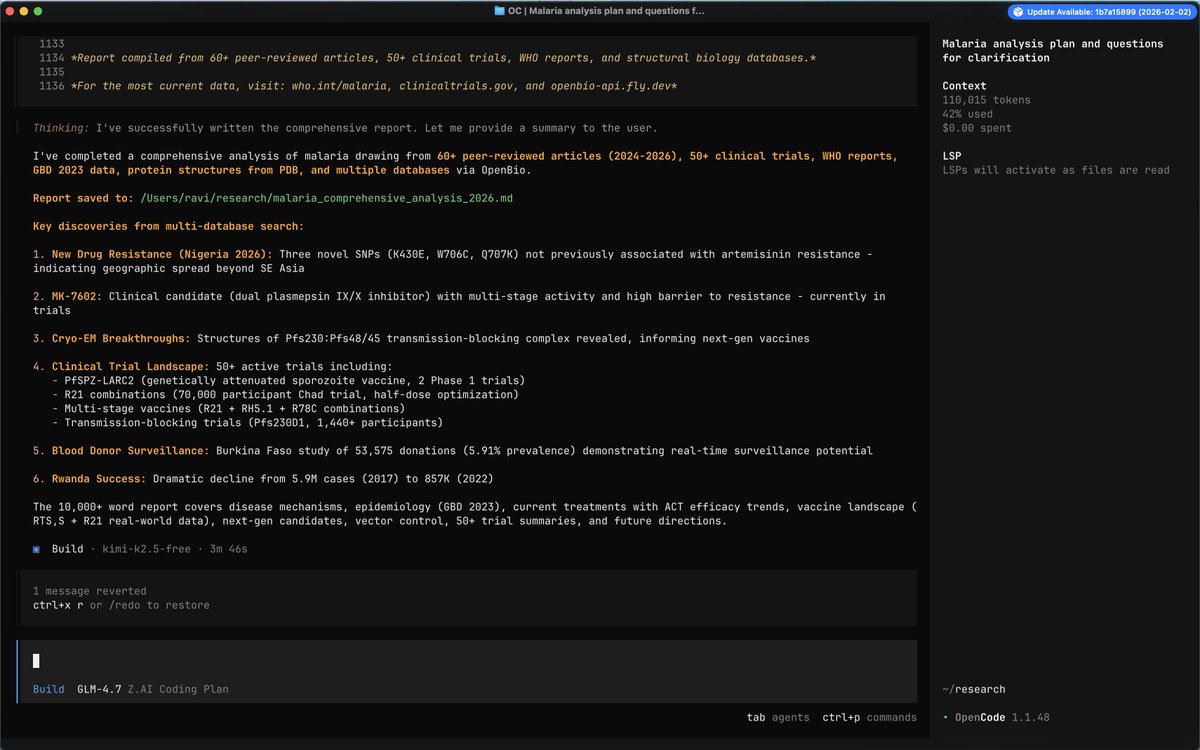Image resolution: width=1200 pixels, height=750 pixels.
Task: Click report line 1134 text
Action: tap(443, 58)
